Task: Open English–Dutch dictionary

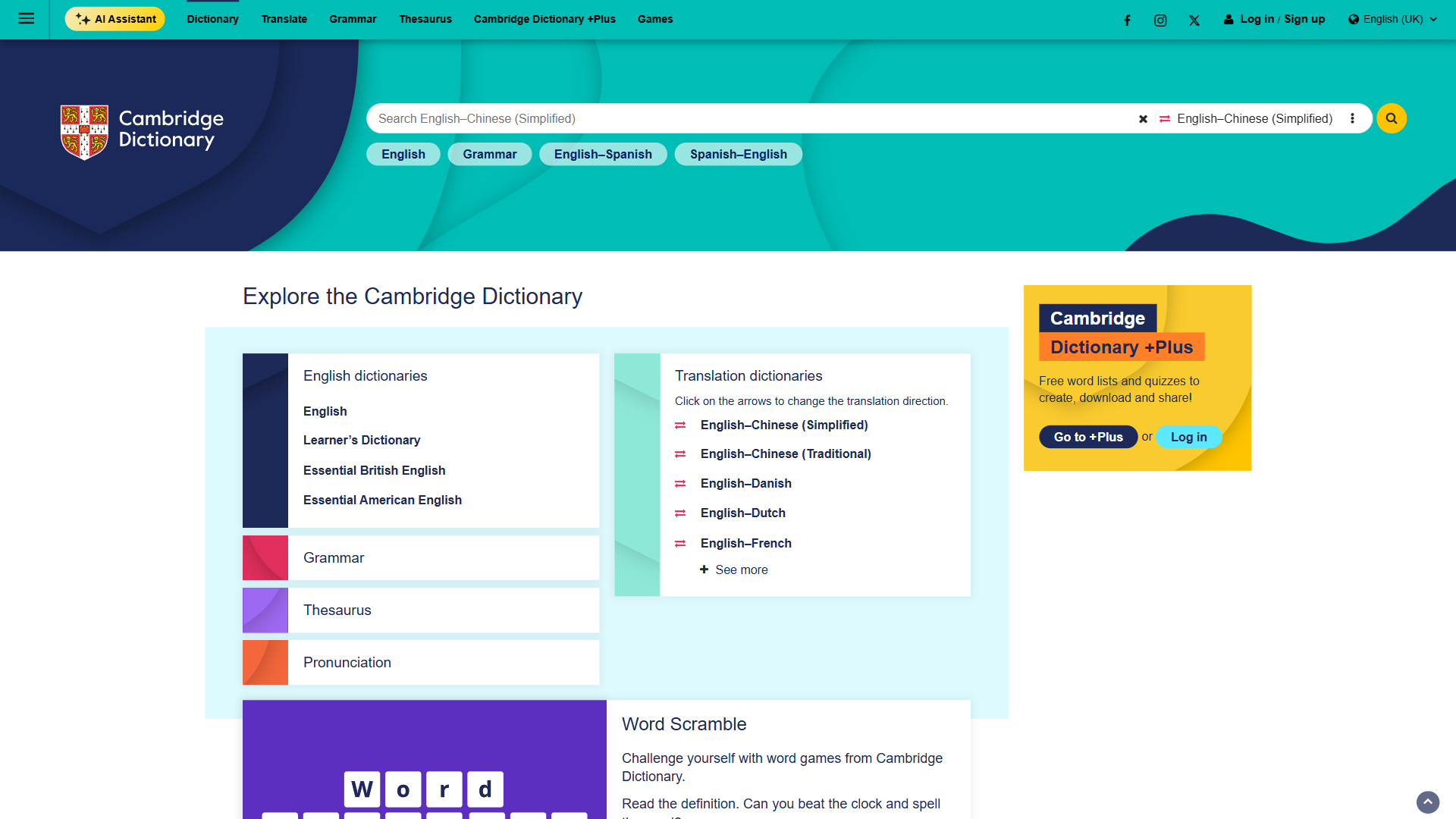Action: (x=743, y=513)
